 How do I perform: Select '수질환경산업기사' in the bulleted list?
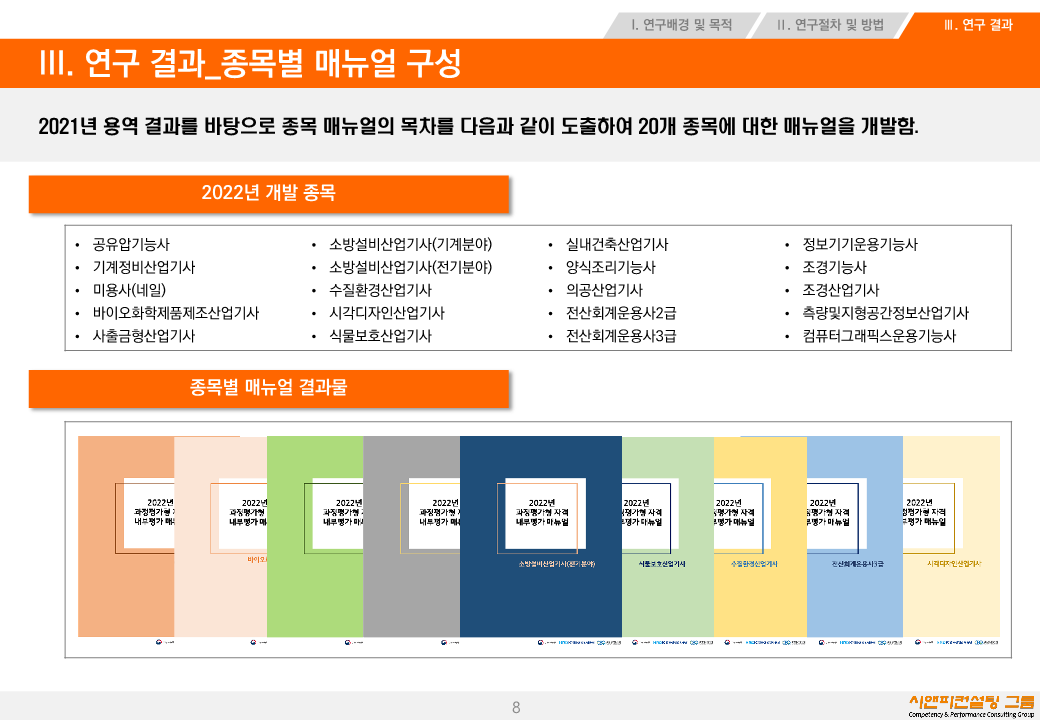[x=380, y=290]
